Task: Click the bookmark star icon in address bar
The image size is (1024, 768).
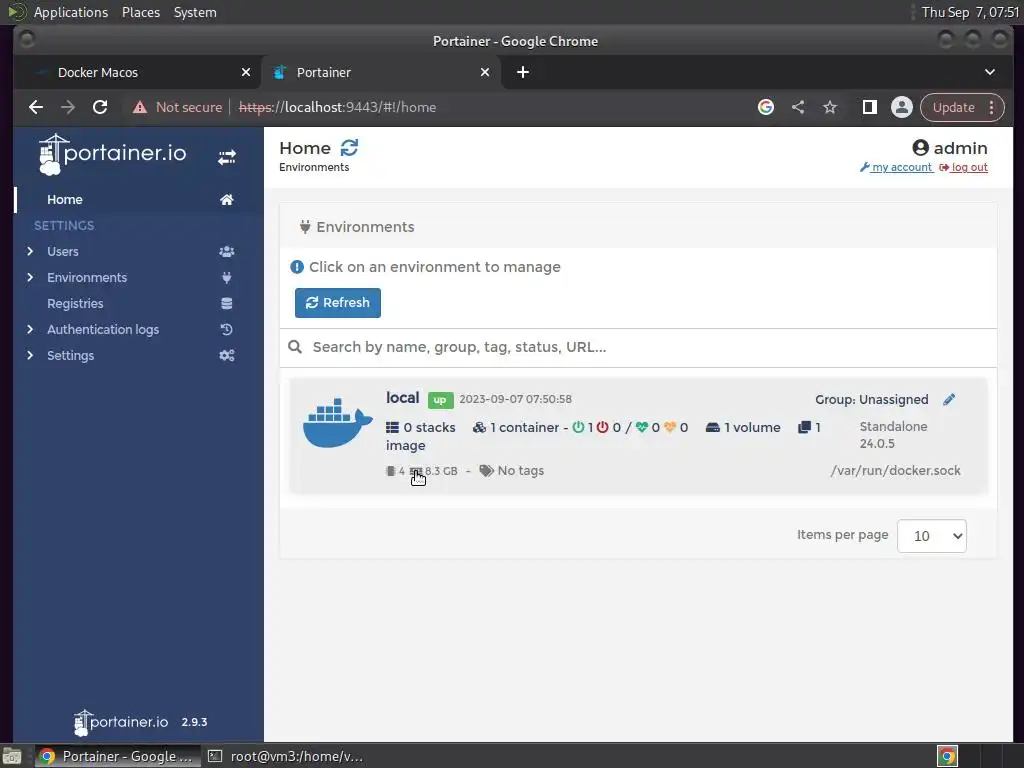Action: tap(829, 107)
